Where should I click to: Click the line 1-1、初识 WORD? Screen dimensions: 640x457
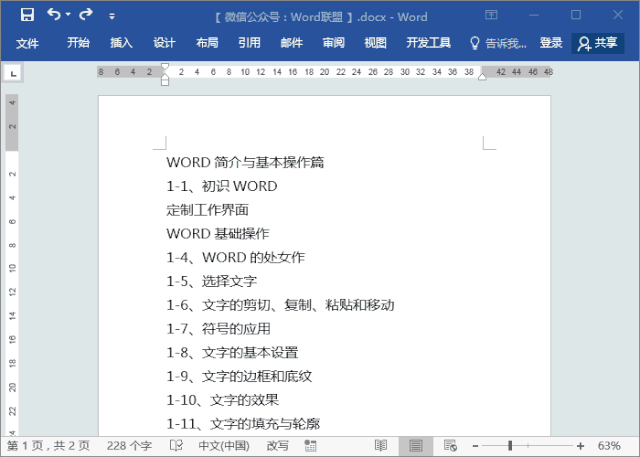(222, 186)
